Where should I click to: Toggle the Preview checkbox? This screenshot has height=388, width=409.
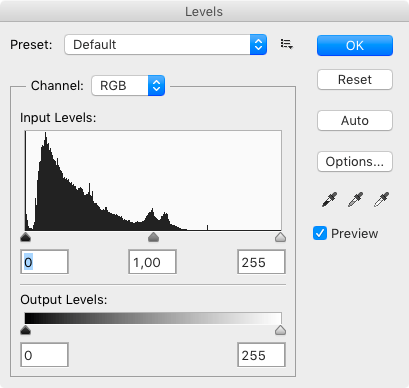coord(320,233)
